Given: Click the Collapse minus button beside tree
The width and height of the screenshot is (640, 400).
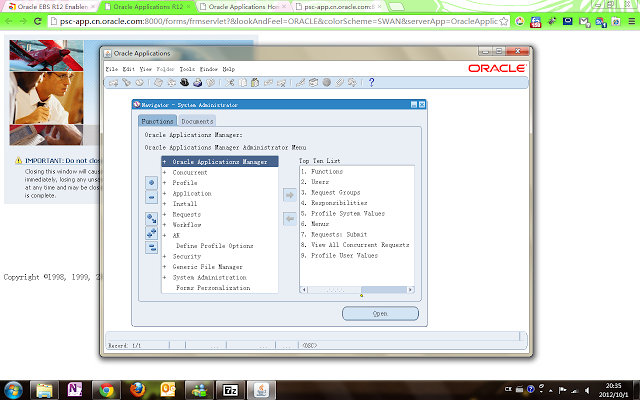Looking at the screenshot, I should pos(151,197).
